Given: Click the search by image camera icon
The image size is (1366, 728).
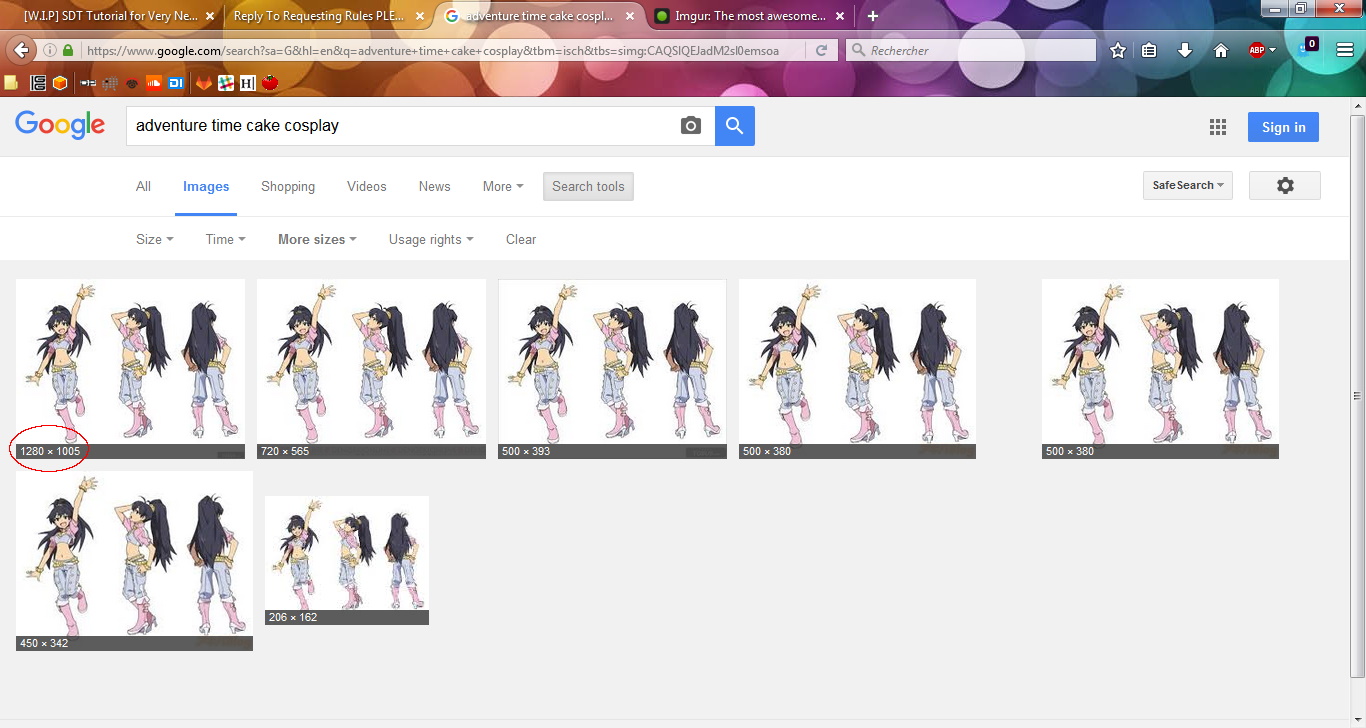Looking at the screenshot, I should [x=690, y=126].
